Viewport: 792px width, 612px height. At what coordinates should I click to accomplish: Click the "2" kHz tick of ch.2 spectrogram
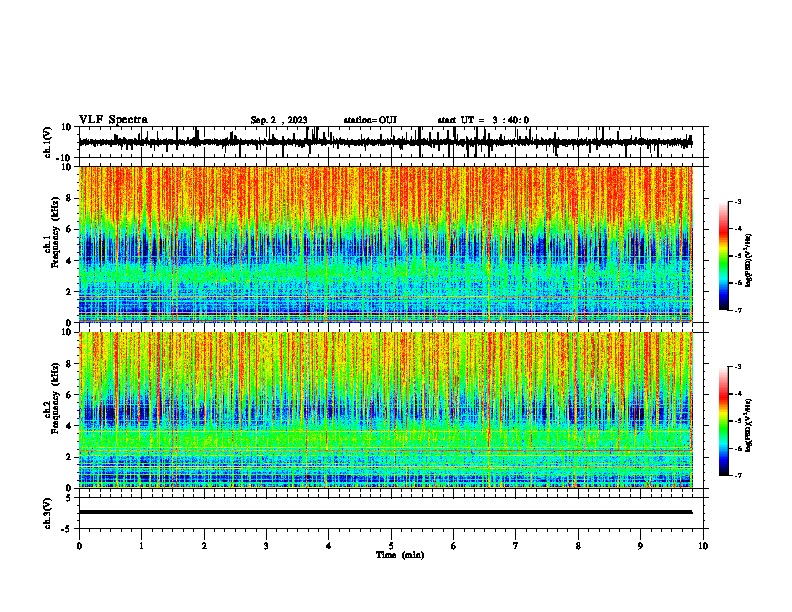coord(69,457)
